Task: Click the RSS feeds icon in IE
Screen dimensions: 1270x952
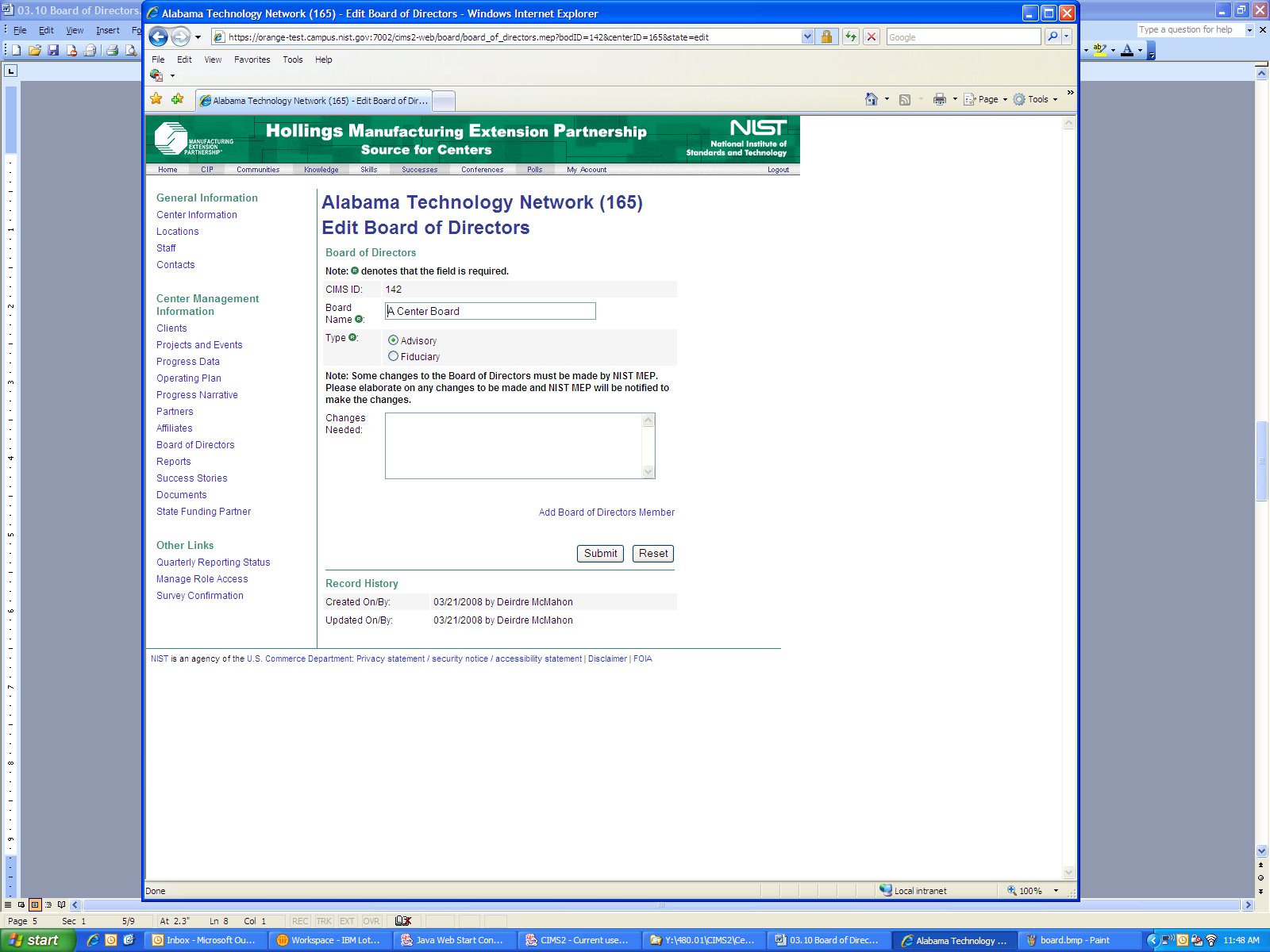Action: click(905, 99)
